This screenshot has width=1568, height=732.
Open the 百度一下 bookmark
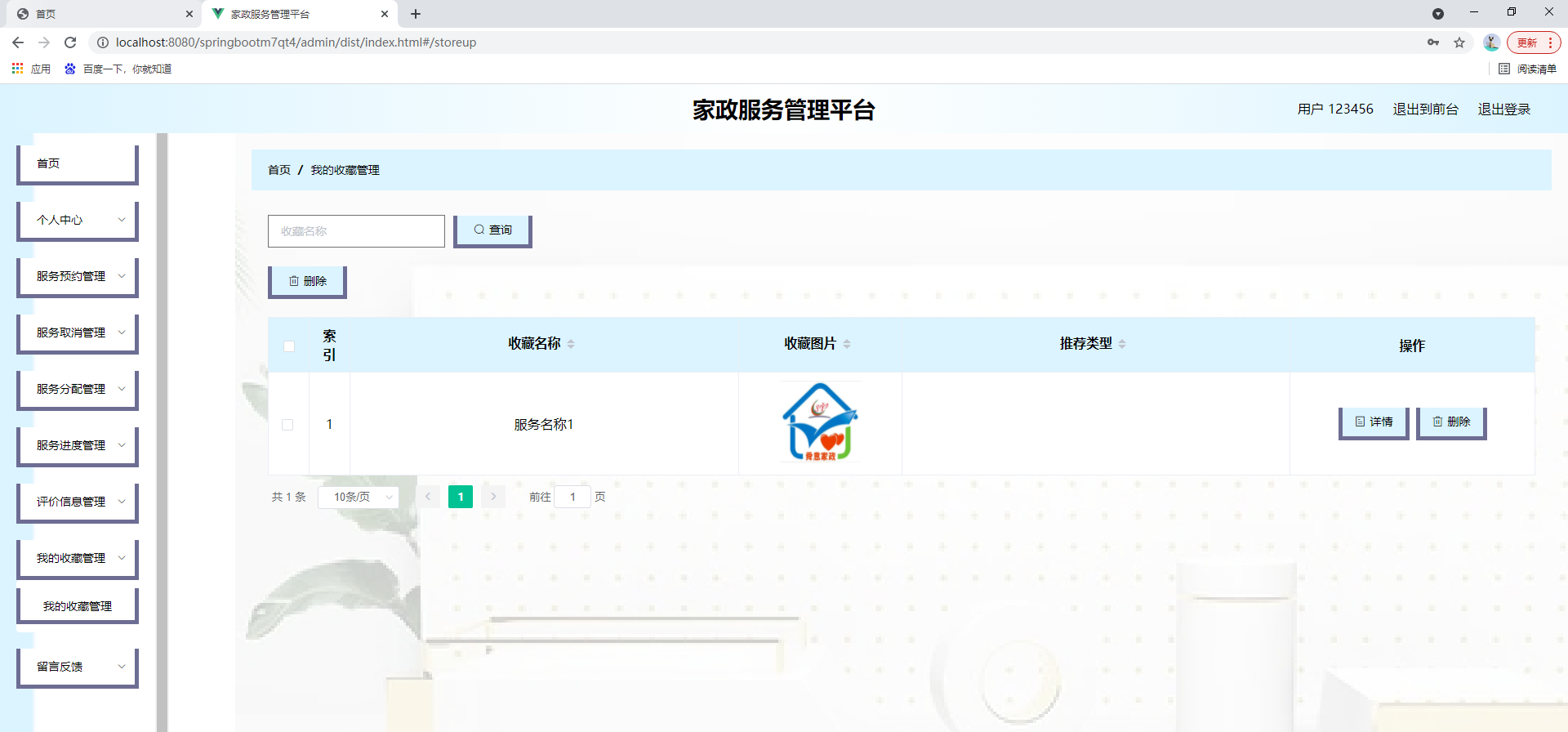(118, 69)
